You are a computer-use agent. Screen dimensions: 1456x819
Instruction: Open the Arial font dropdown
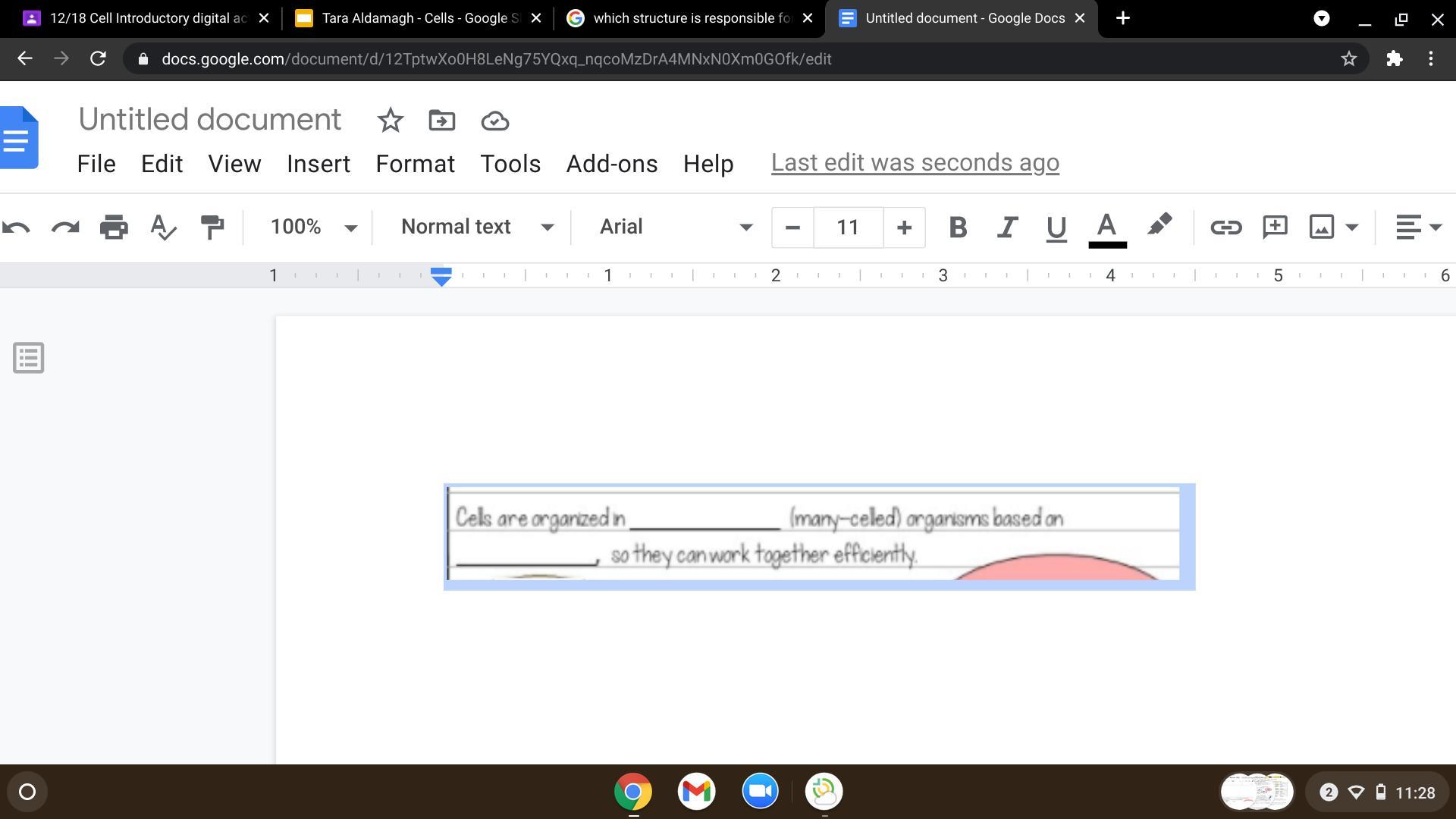[675, 227]
